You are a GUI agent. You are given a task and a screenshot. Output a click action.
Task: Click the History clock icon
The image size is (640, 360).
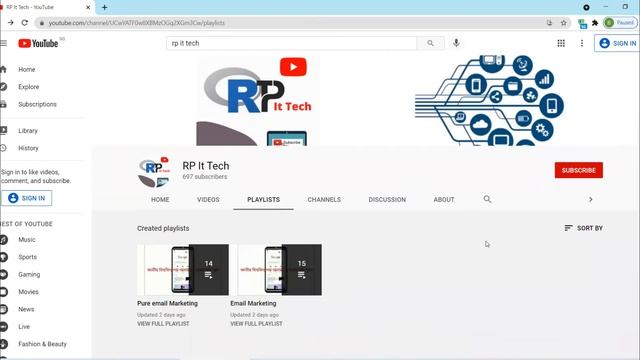[3, 148]
